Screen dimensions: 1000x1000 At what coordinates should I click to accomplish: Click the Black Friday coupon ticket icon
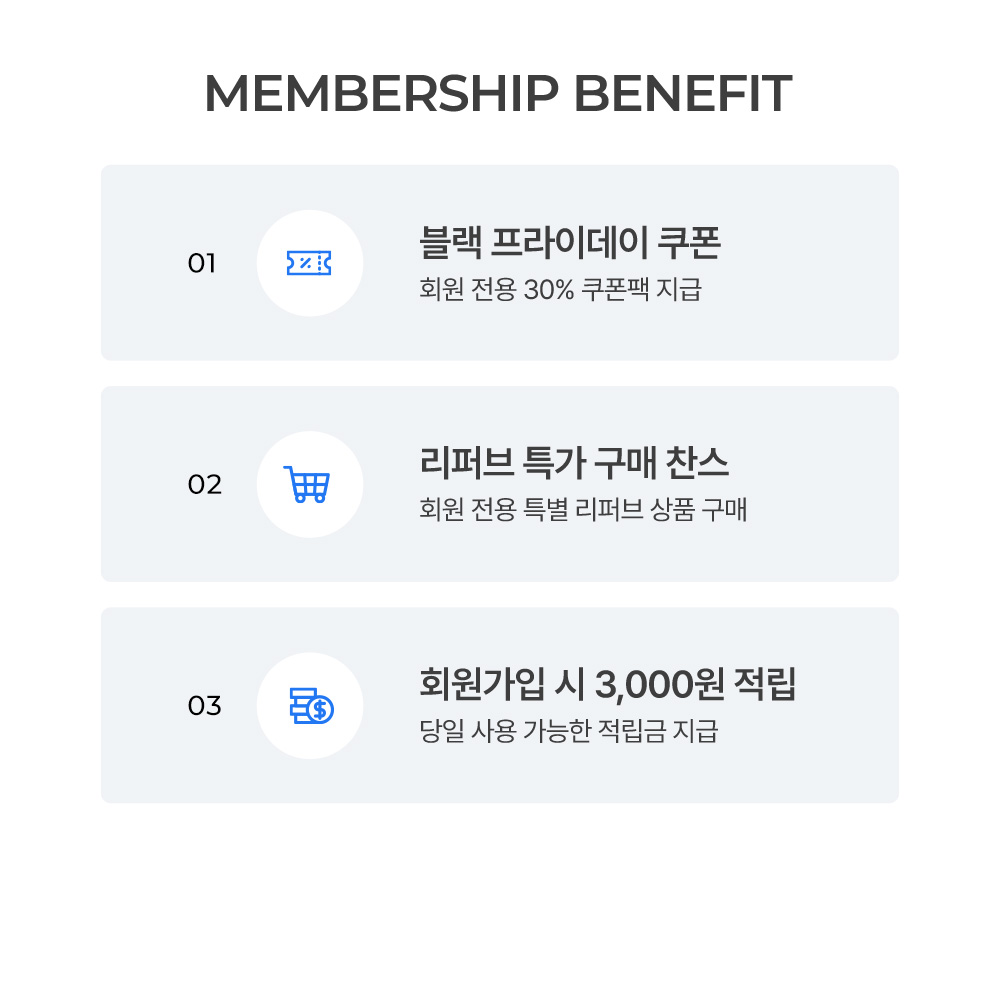309,263
